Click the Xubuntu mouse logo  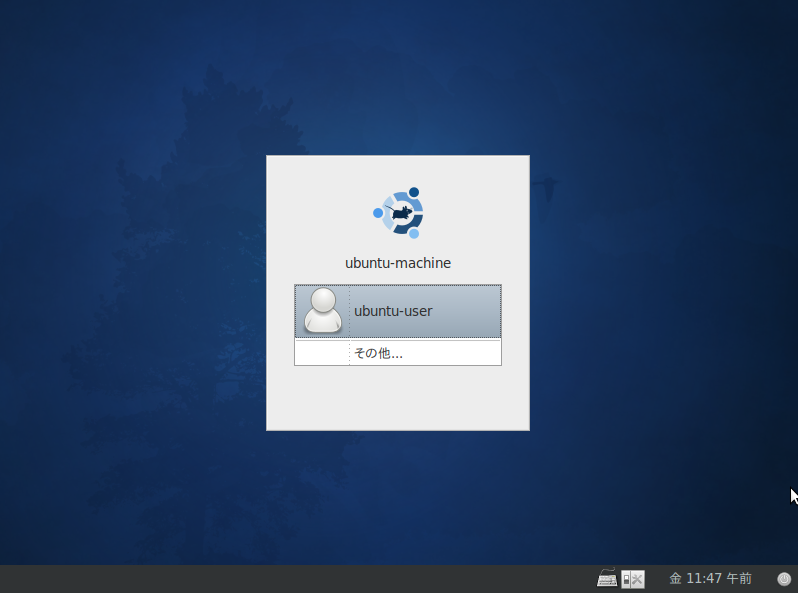(x=398, y=213)
